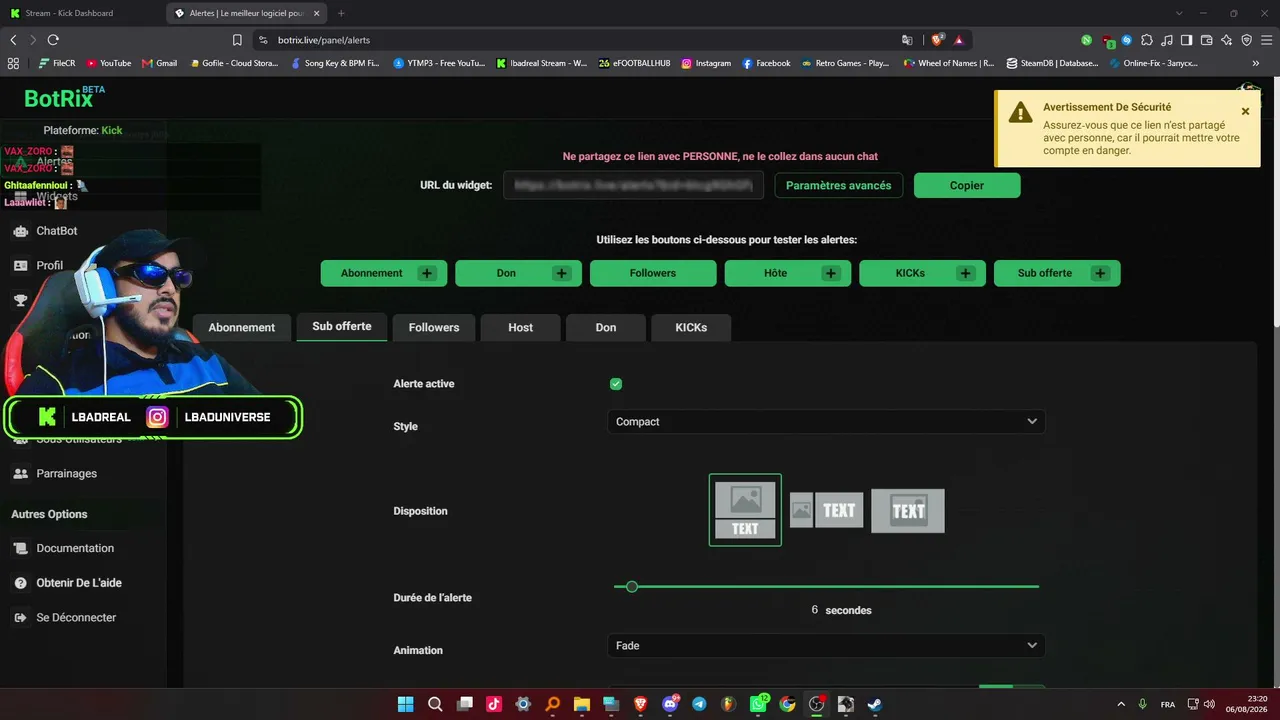Open the YouTube bookmark
This screenshot has height=720, width=1280.
pyautogui.click(x=109, y=63)
